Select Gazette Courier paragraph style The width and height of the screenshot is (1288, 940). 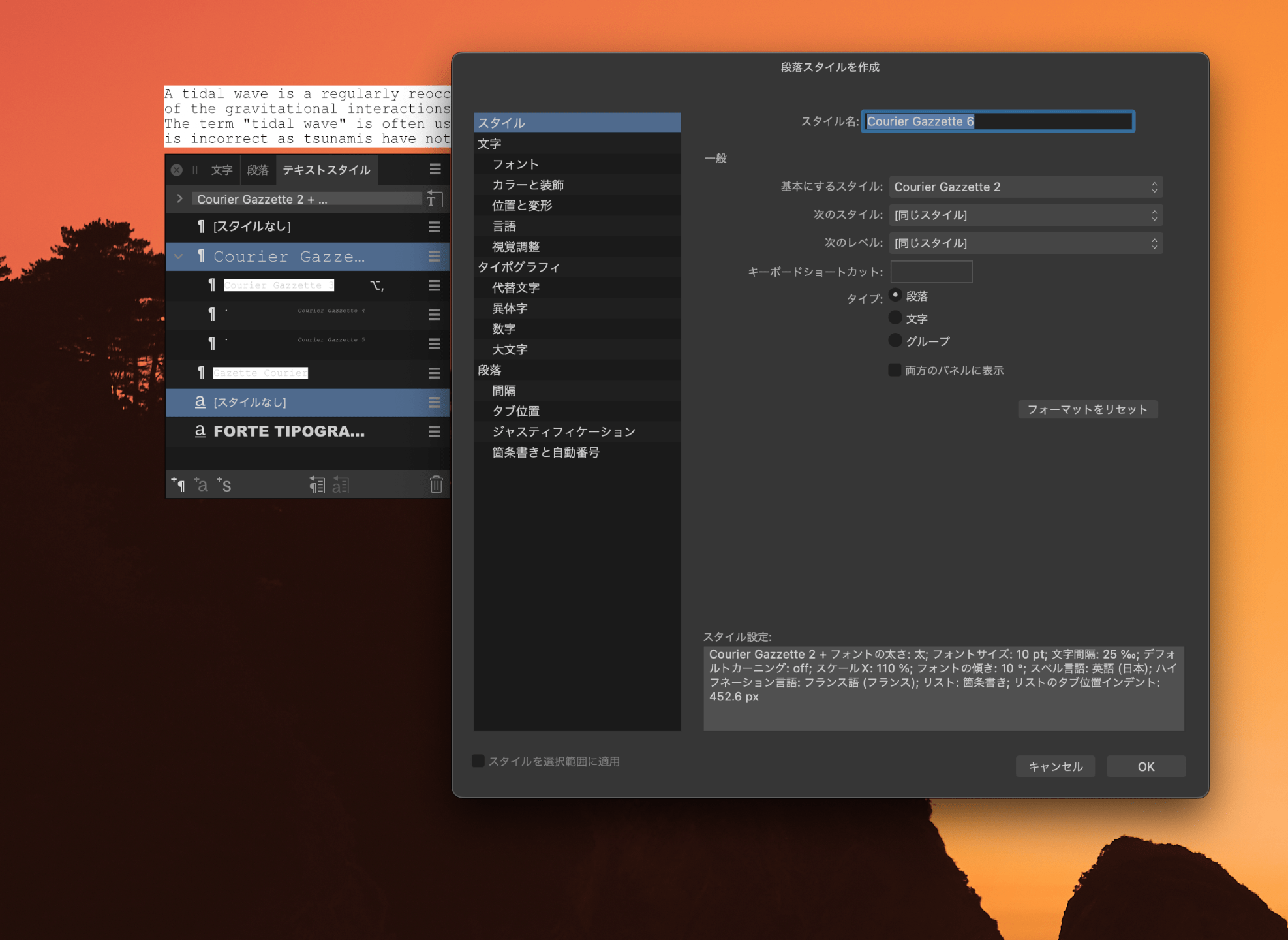click(307, 373)
